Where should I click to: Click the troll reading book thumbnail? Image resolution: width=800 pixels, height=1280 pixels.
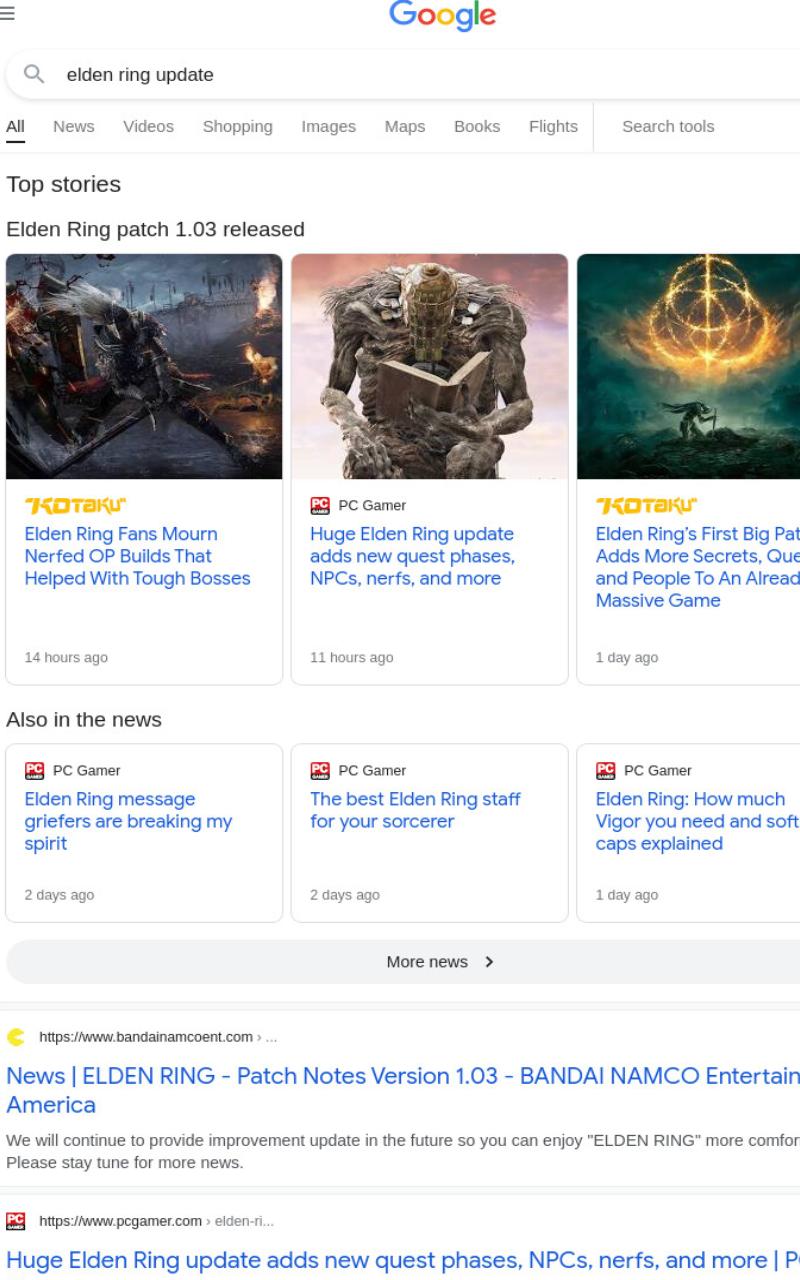click(430, 366)
